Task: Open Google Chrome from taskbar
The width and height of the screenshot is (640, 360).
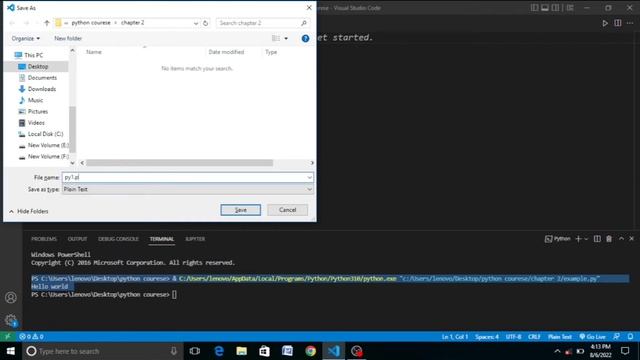Action: pyautogui.click(x=310, y=351)
